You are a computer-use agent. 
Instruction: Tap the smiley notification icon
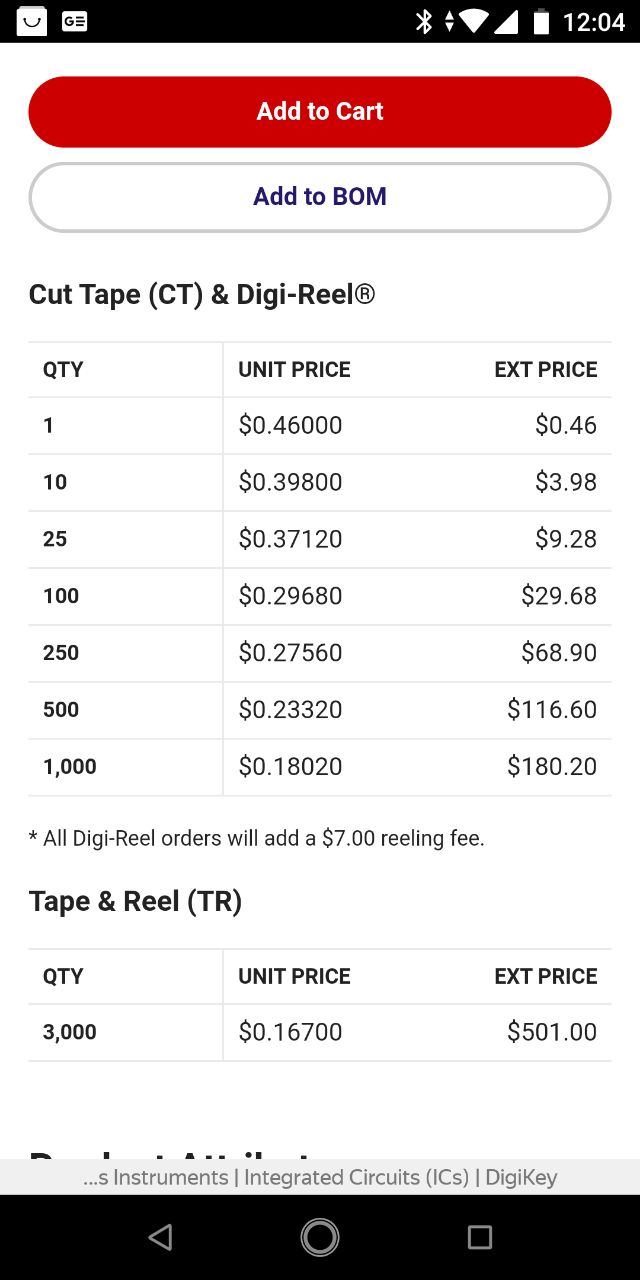tap(32, 21)
